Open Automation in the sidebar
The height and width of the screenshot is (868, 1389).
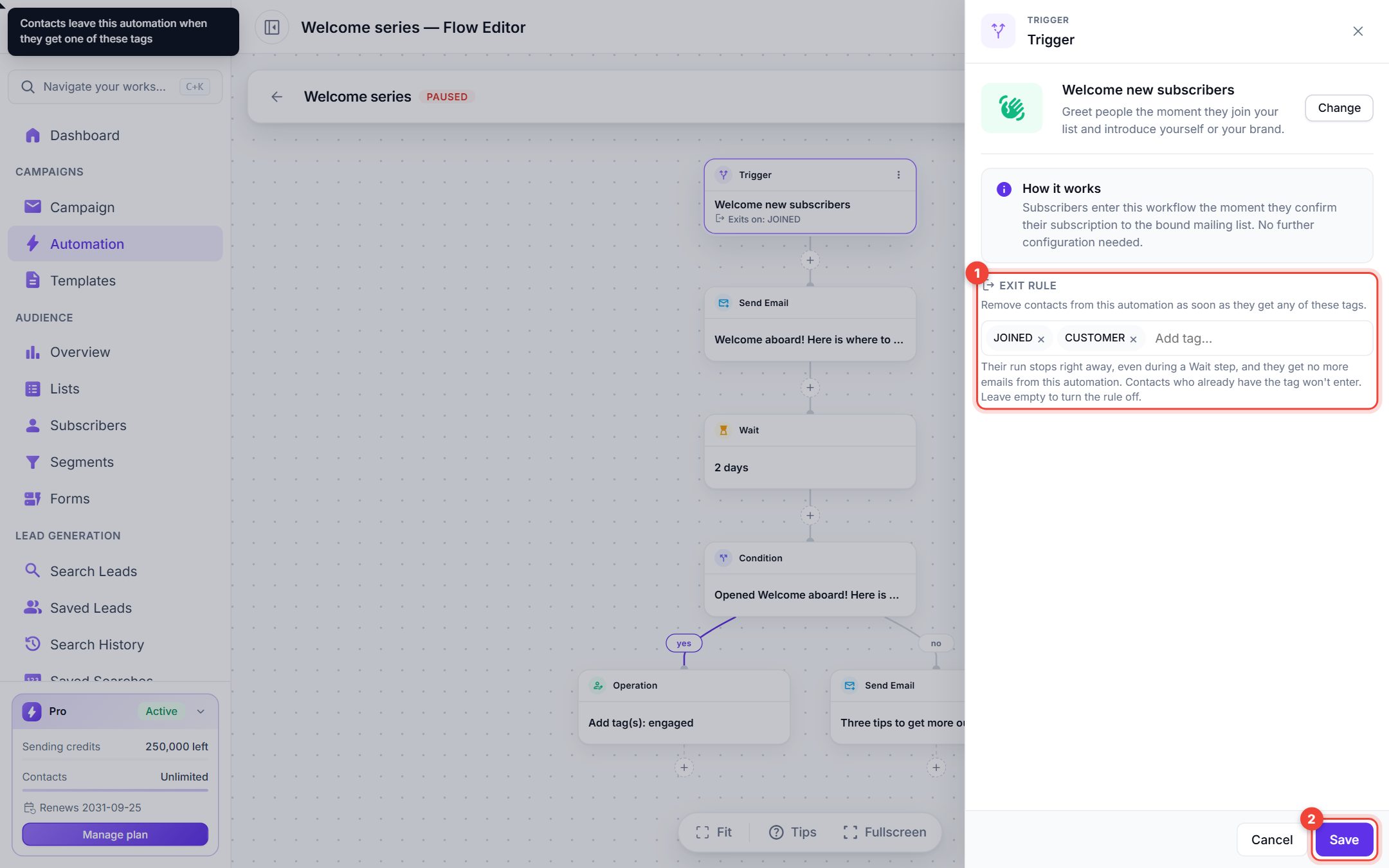point(115,244)
